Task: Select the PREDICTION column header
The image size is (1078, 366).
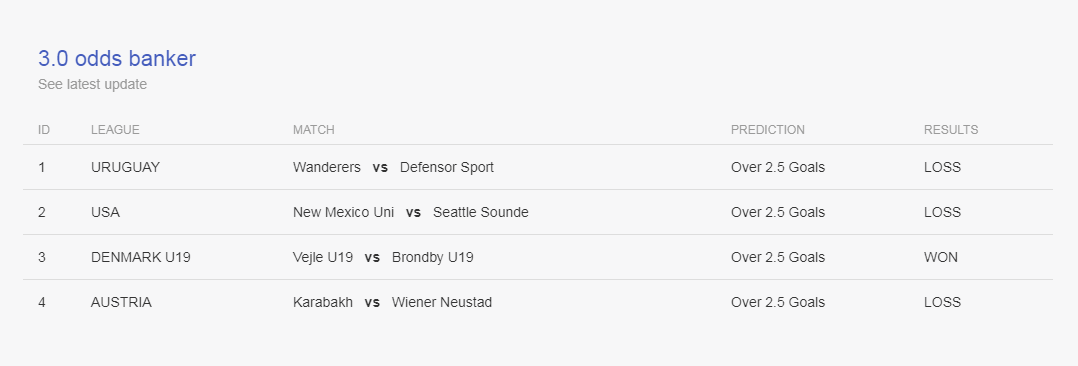Action: pyautogui.click(x=767, y=129)
